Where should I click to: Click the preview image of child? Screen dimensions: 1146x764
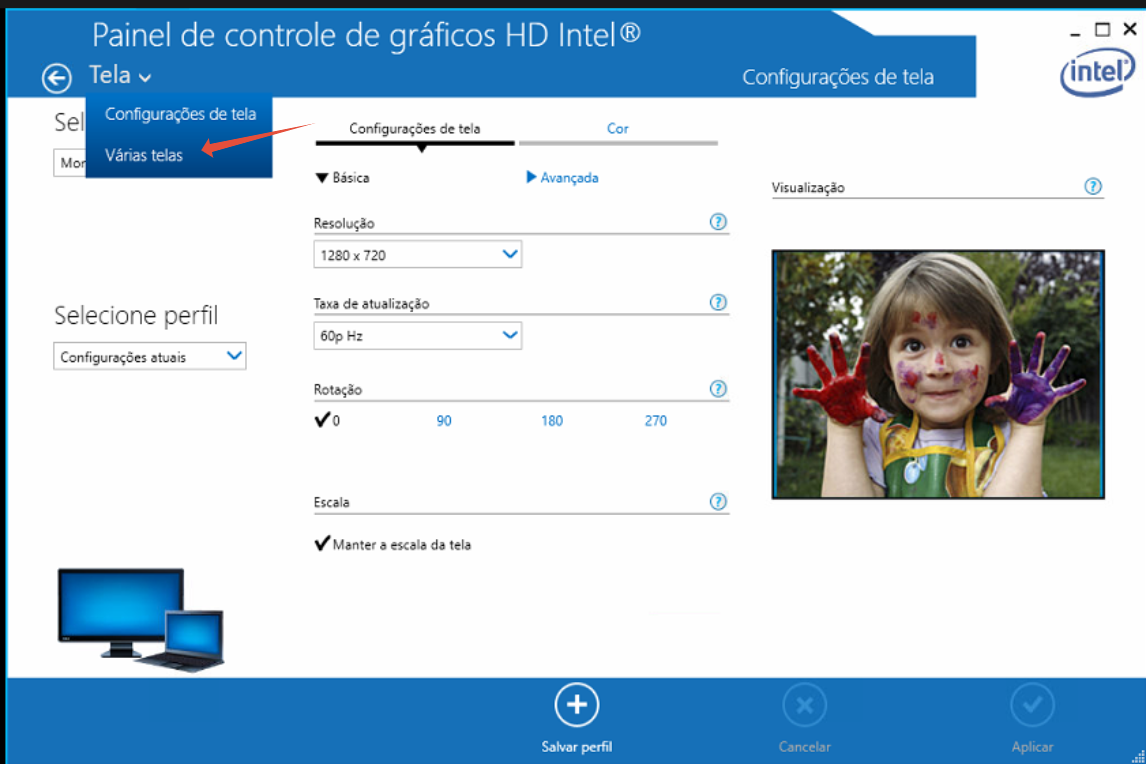938,374
